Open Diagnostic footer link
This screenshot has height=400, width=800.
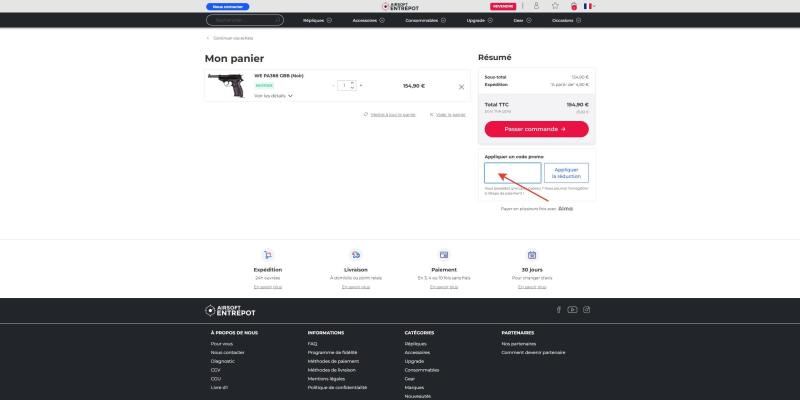[222, 361]
